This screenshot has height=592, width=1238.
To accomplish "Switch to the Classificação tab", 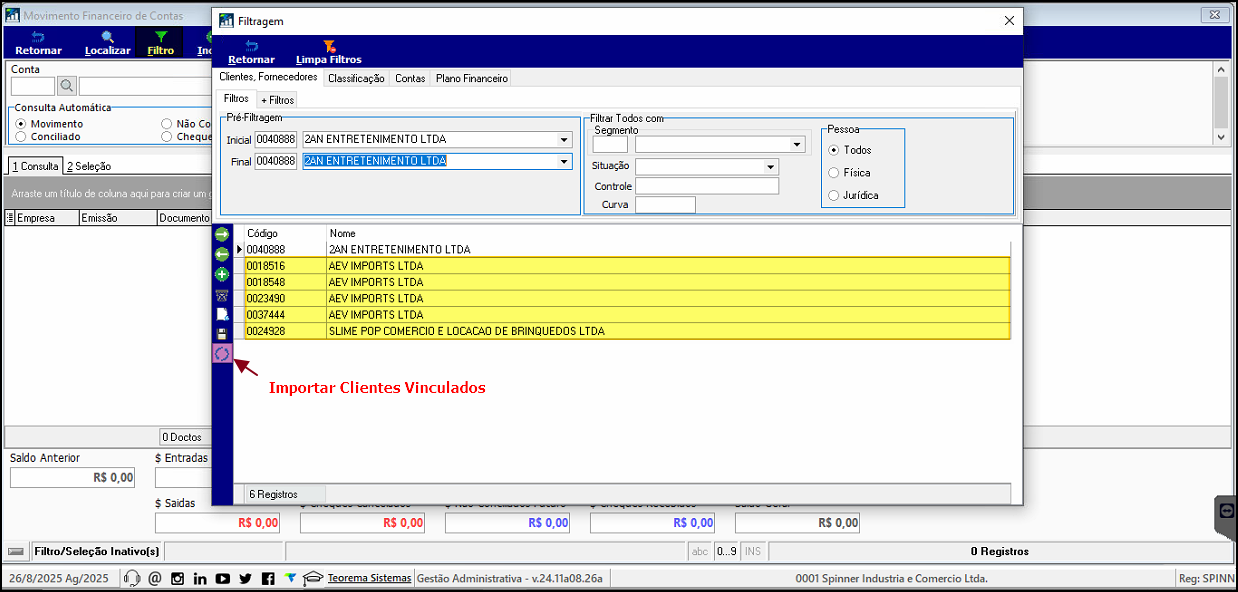I will pyautogui.click(x=356, y=78).
